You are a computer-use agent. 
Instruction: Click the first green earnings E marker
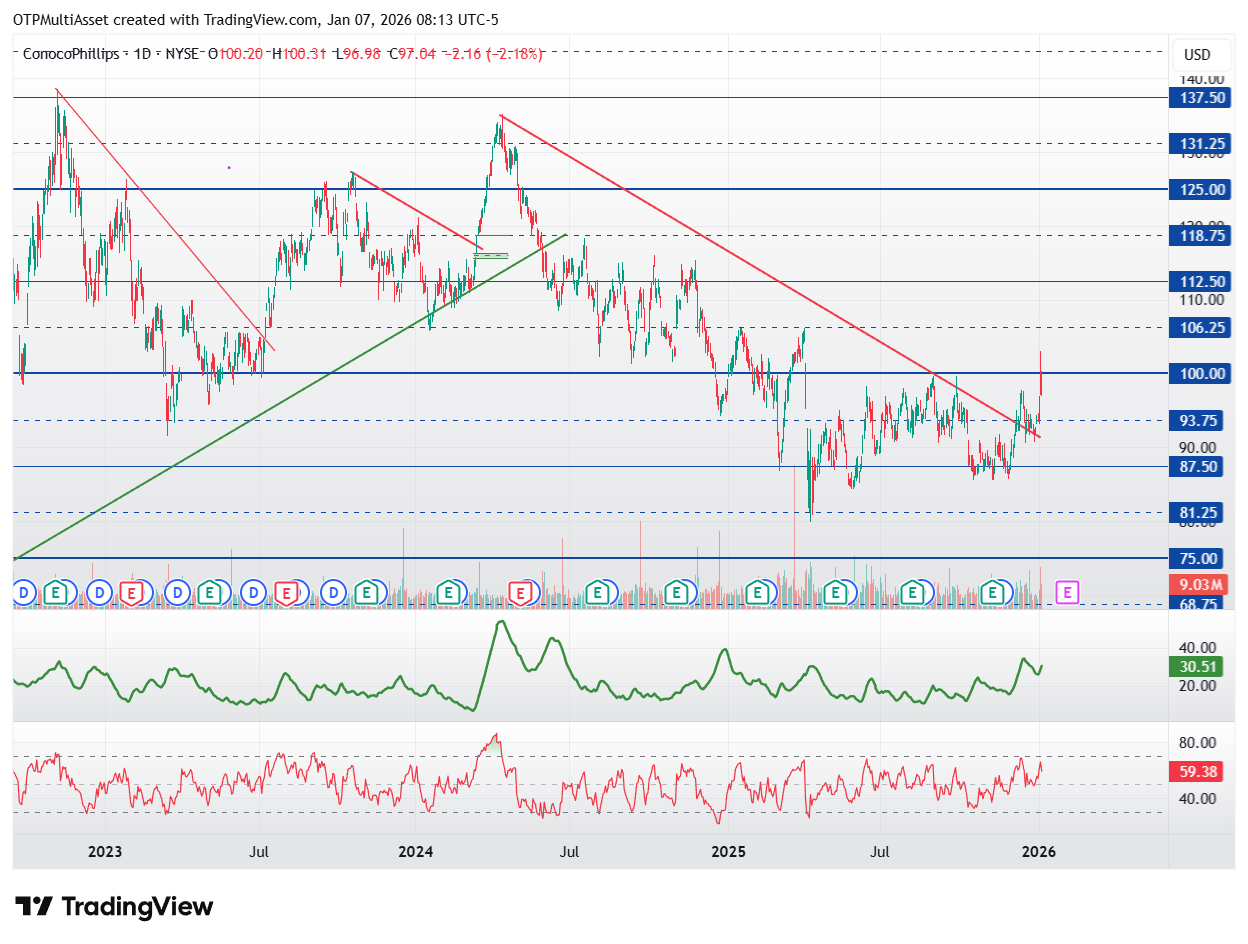tap(57, 593)
